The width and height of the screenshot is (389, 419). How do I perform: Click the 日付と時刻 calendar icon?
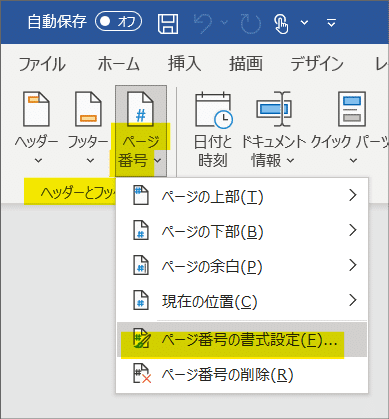tap(213, 110)
